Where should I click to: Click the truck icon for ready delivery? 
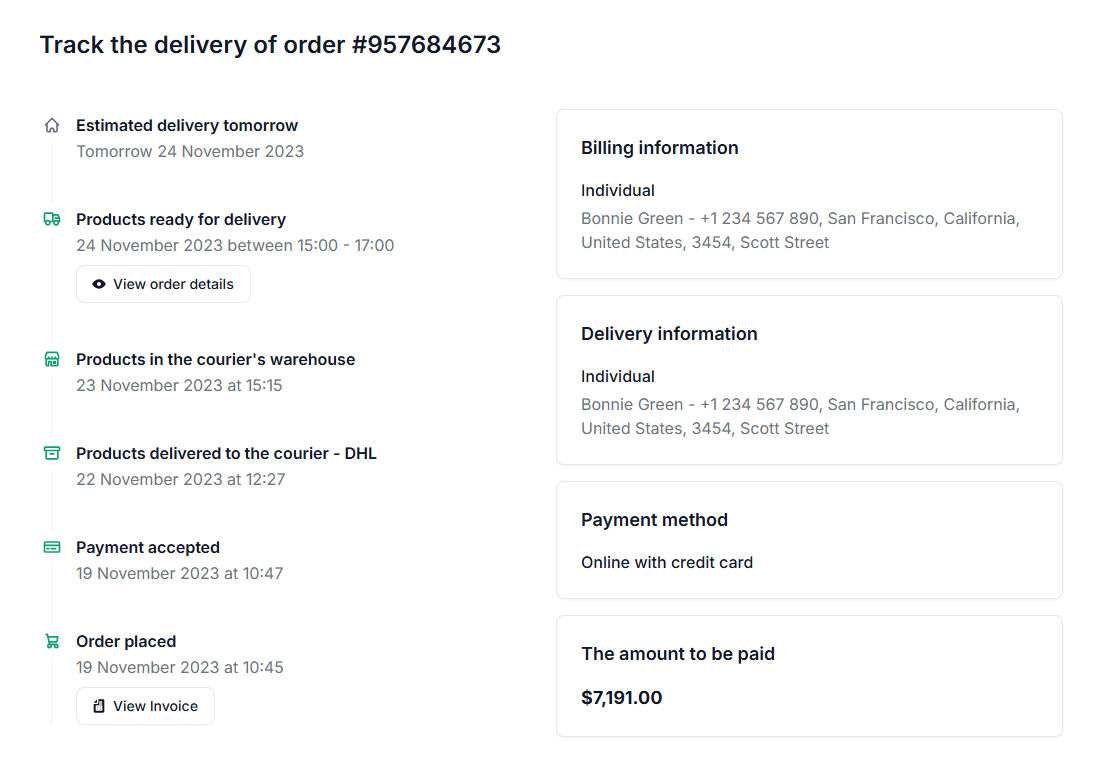(x=52, y=219)
